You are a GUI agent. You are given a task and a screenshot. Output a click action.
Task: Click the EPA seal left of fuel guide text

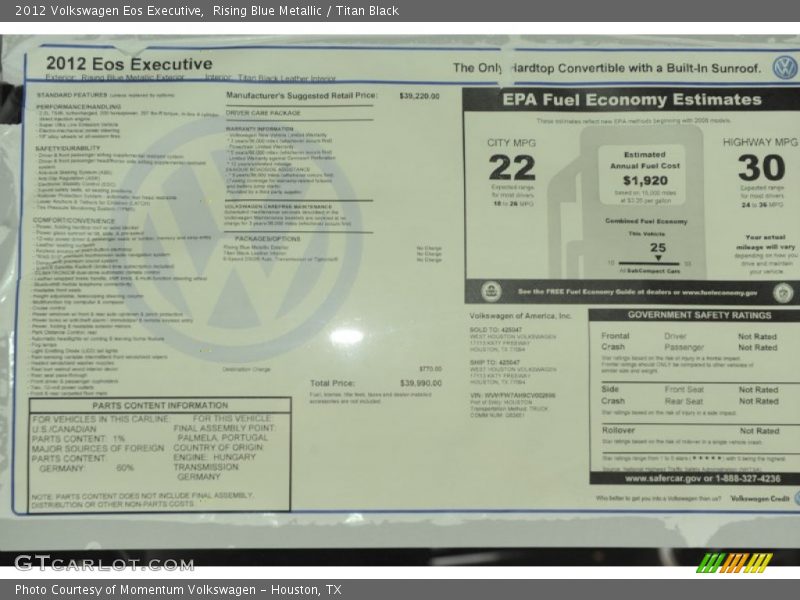click(490, 292)
